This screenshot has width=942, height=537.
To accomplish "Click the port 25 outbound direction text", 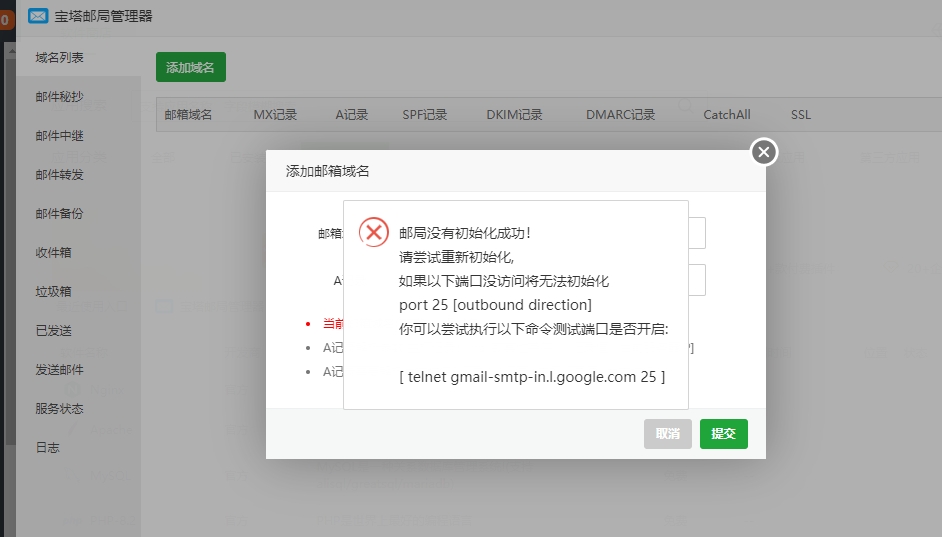I will tap(496, 305).
